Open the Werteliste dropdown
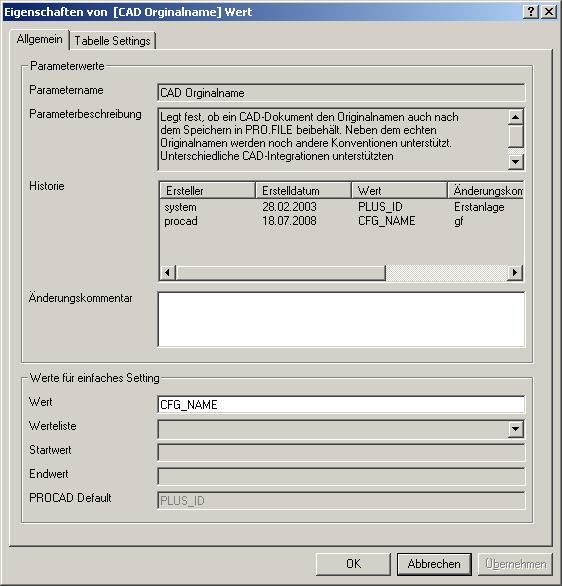 516,429
